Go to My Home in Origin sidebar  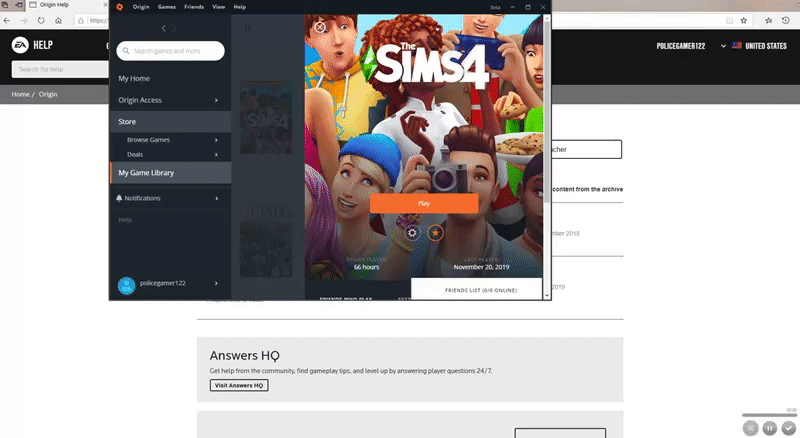134,79
